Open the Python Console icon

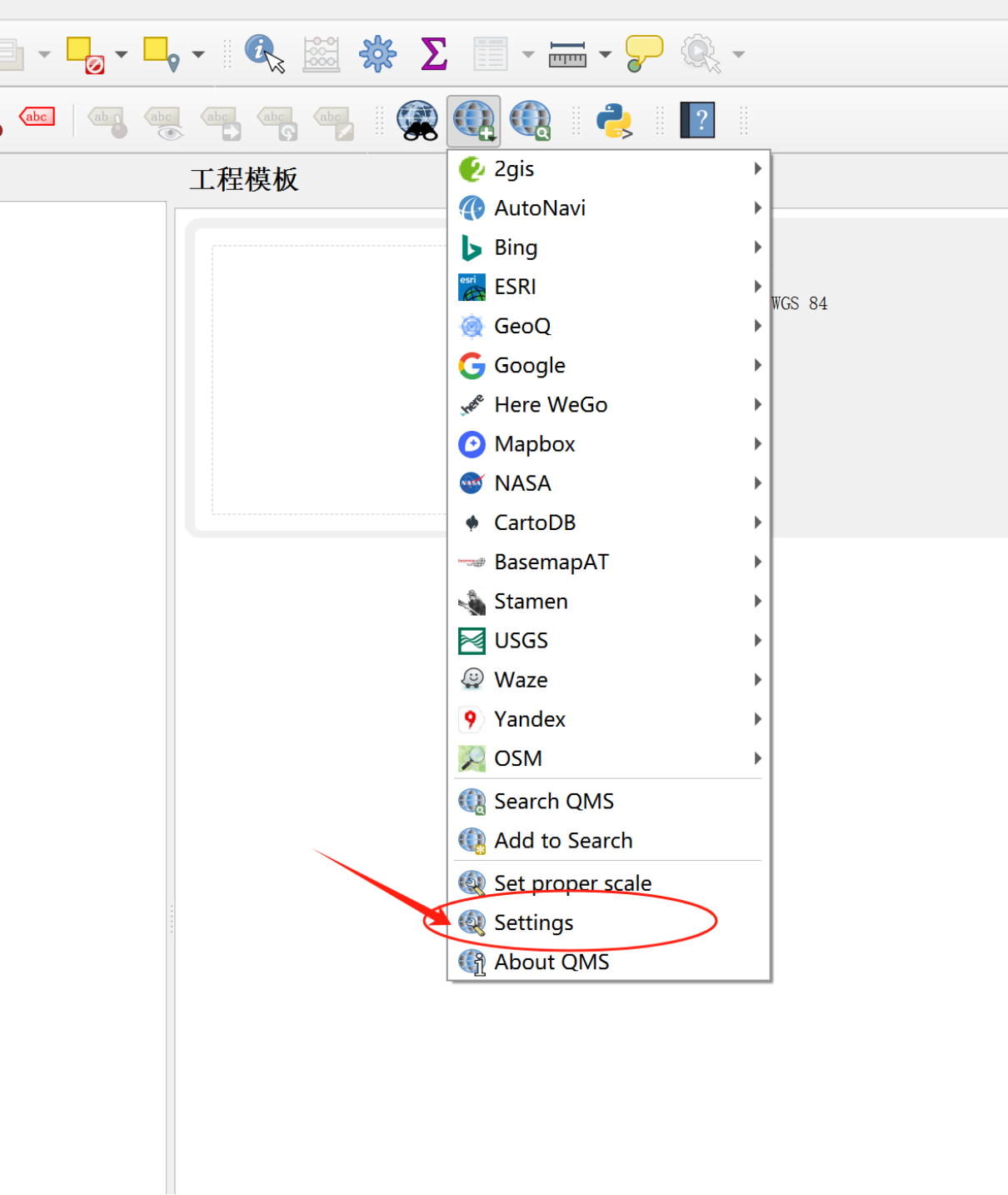coord(614,121)
